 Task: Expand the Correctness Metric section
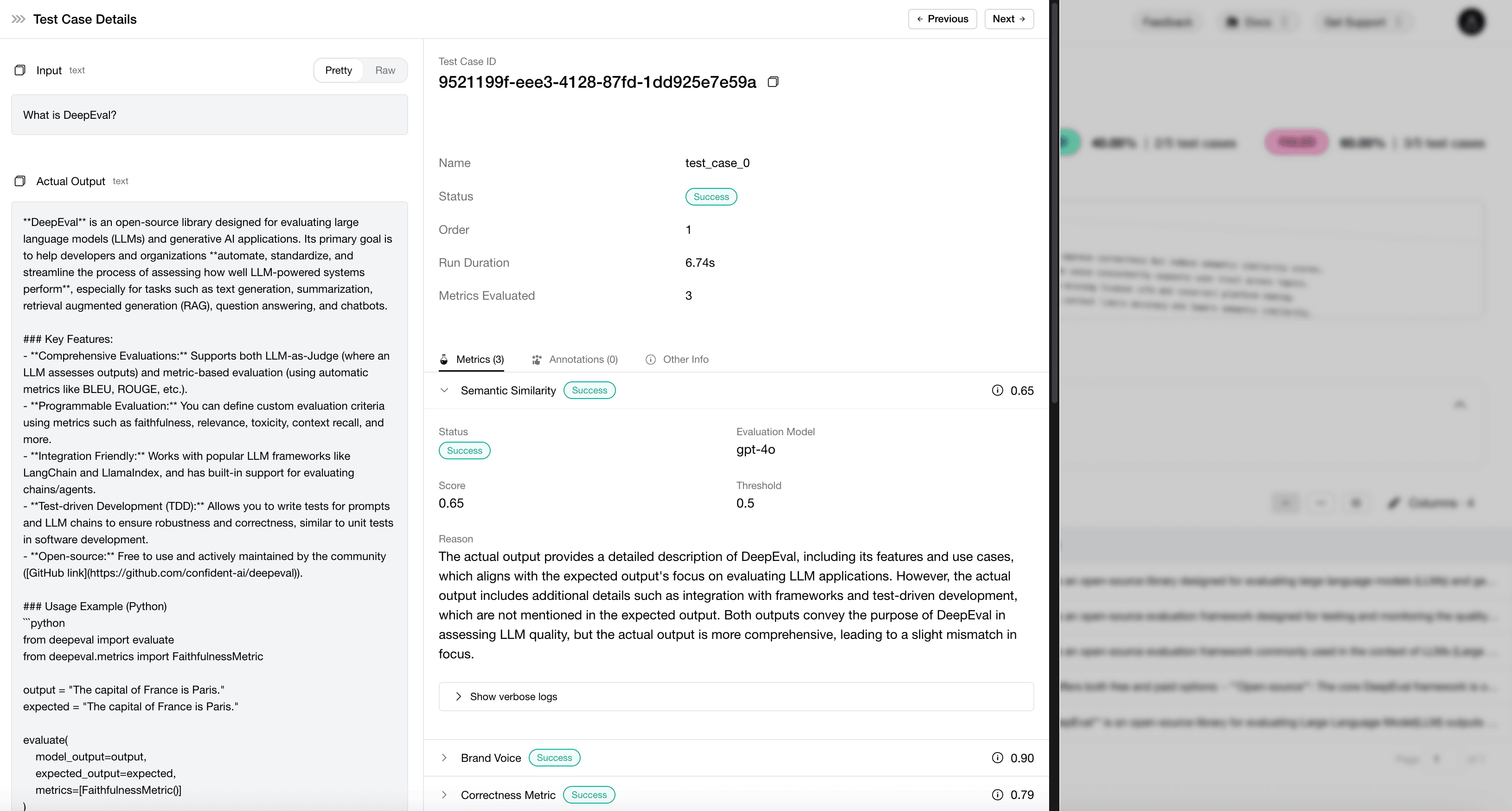click(445, 795)
